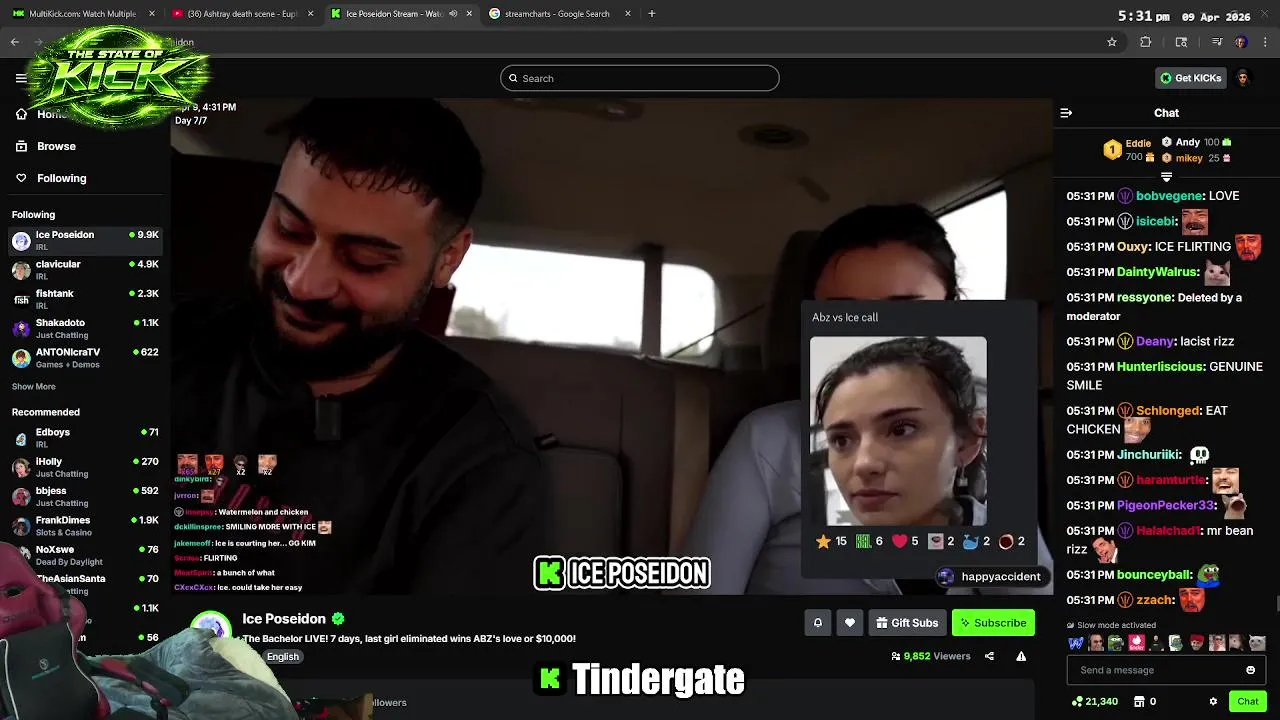Image resolution: width=1280 pixels, height=720 pixels.
Task: Open Ice Poseidon channel name under video
Action: click(284, 619)
